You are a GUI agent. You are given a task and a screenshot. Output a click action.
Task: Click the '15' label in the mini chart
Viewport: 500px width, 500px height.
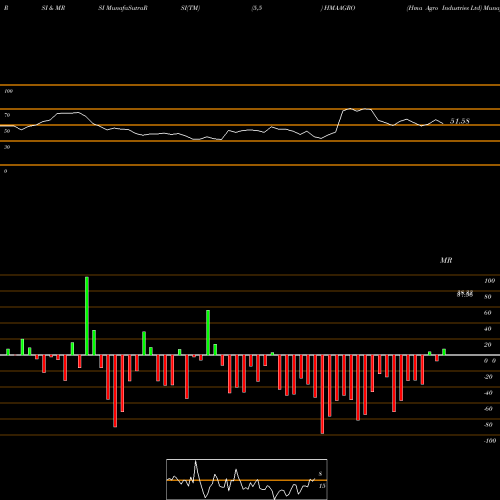[322, 486]
